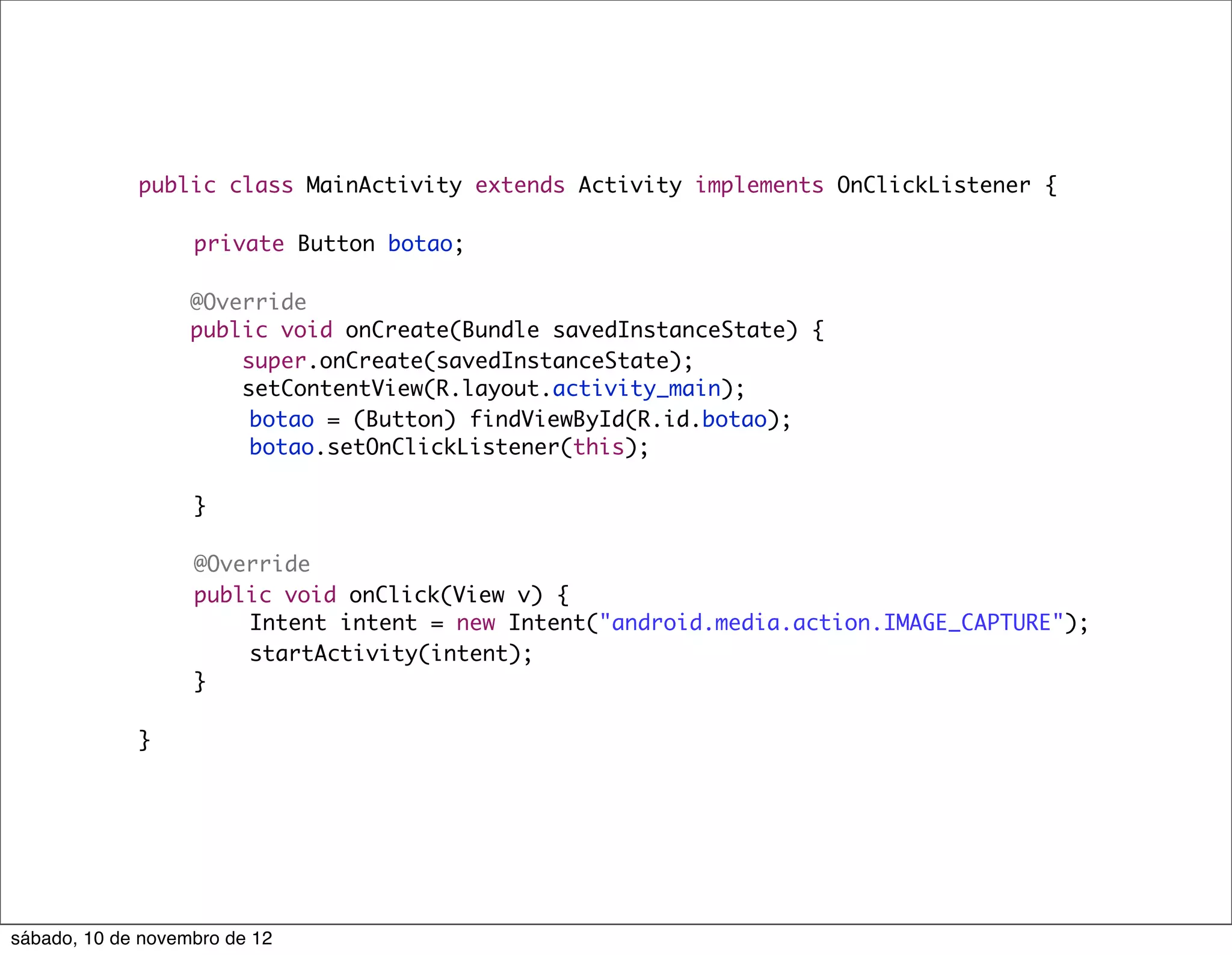The width and height of the screenshot is (1232, 955).
Task: Click "Button" type in the private field declaration
Action: coord(336,244)
